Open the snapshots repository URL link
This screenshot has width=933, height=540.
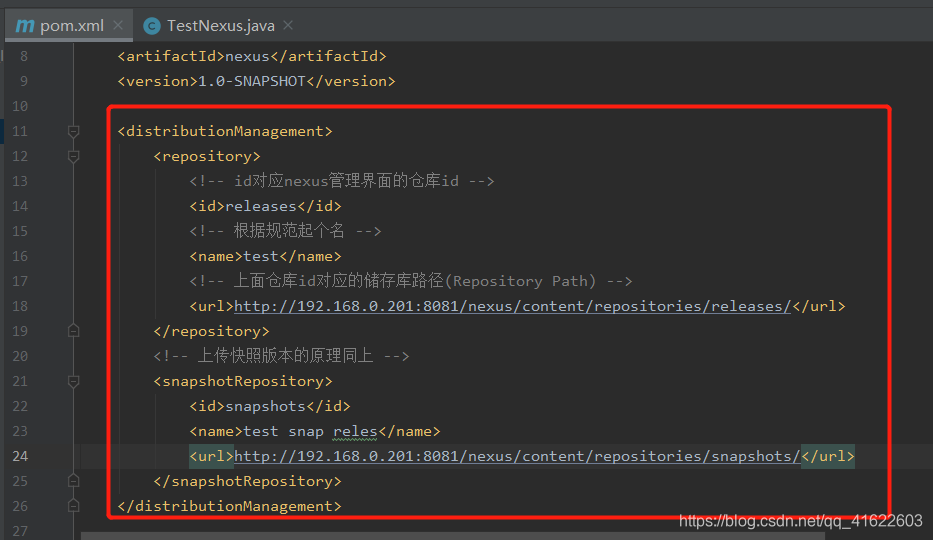click(517, 456)
